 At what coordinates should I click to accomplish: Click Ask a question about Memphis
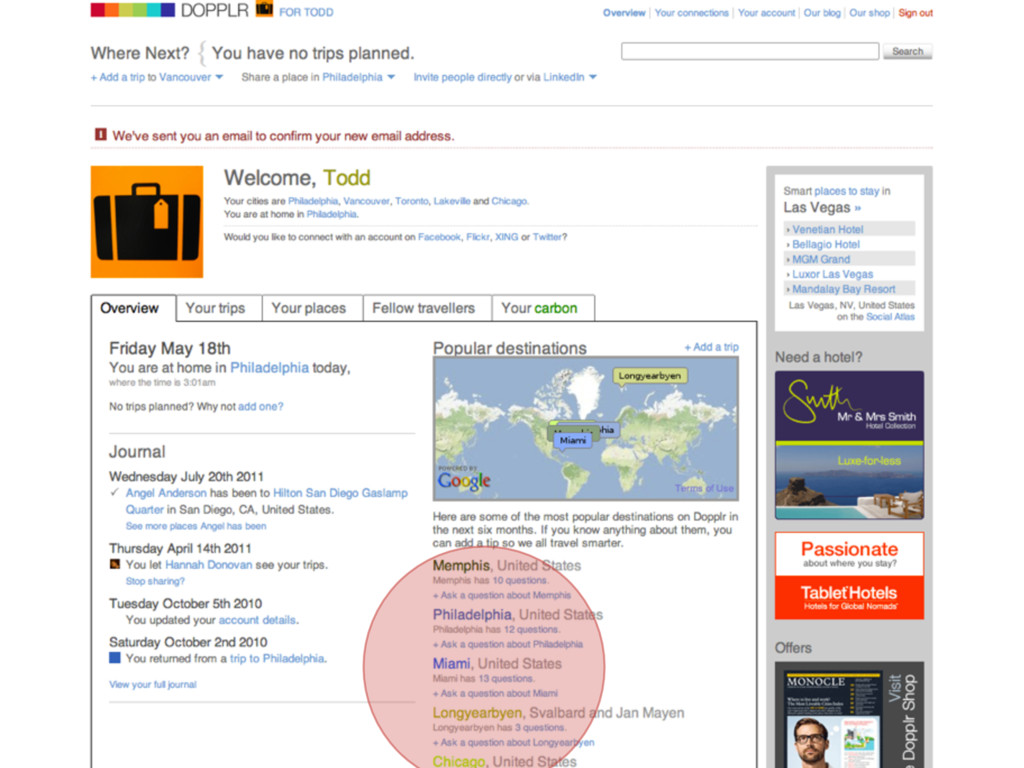(x=502, y=596)
